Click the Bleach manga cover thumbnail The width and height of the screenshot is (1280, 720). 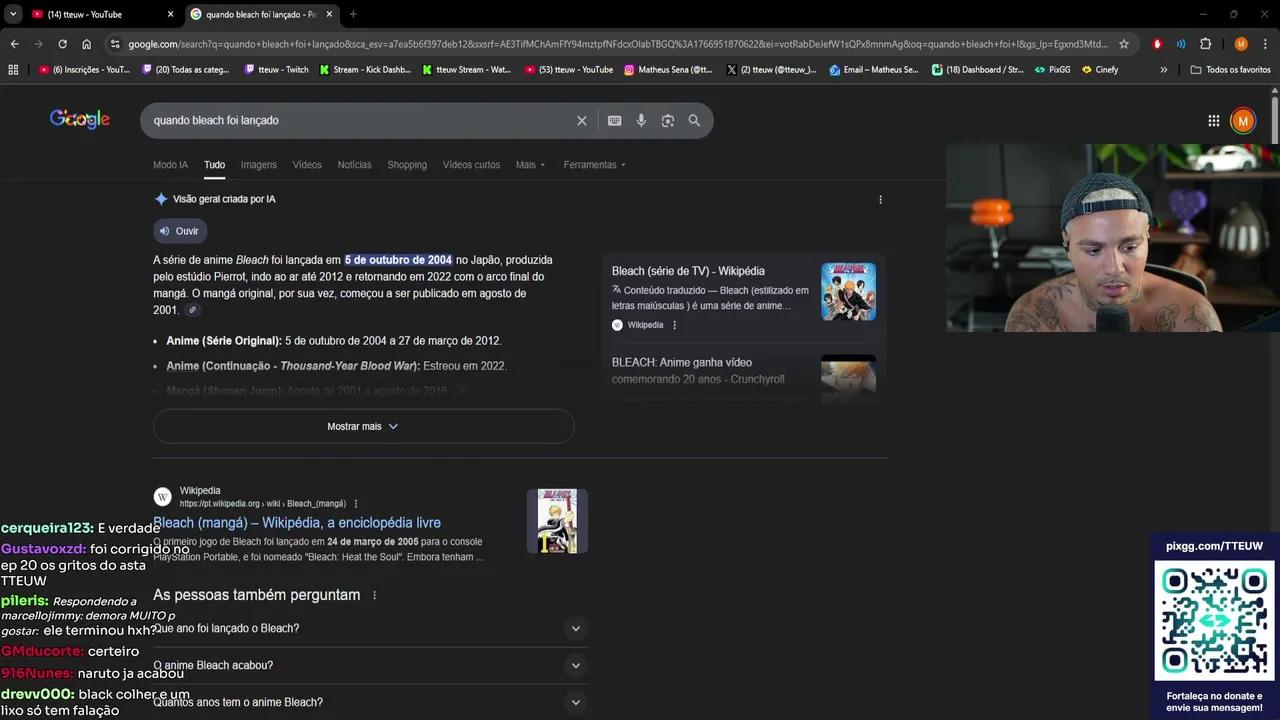[557, 521]
